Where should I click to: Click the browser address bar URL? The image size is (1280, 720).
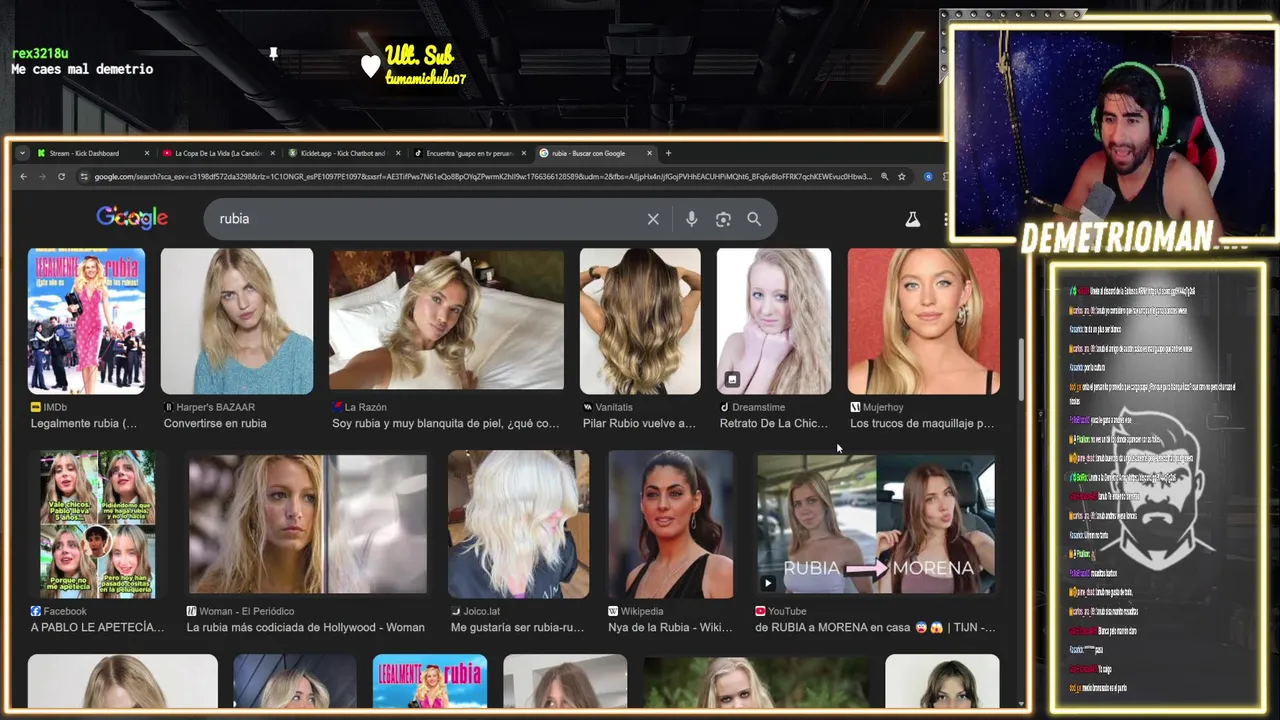point(483,177)
